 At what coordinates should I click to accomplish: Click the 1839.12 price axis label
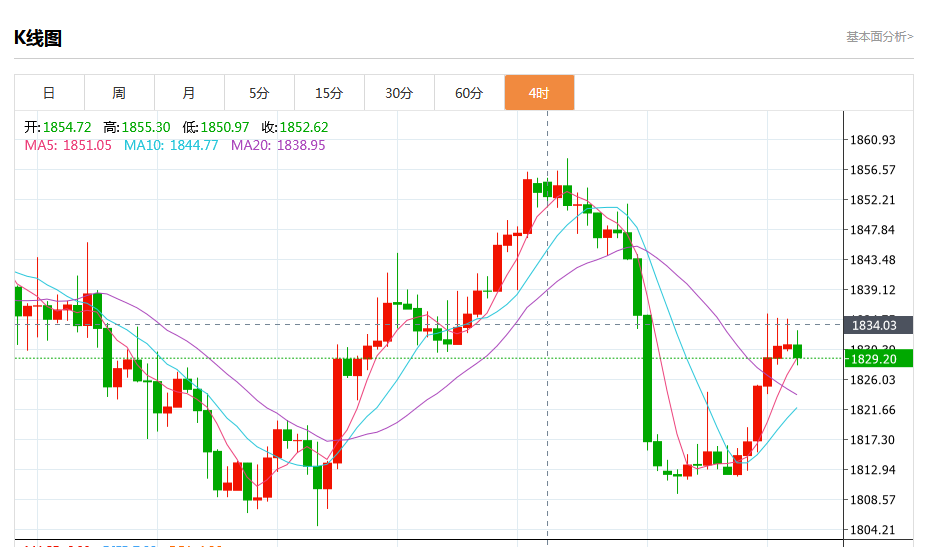(872, 290)
